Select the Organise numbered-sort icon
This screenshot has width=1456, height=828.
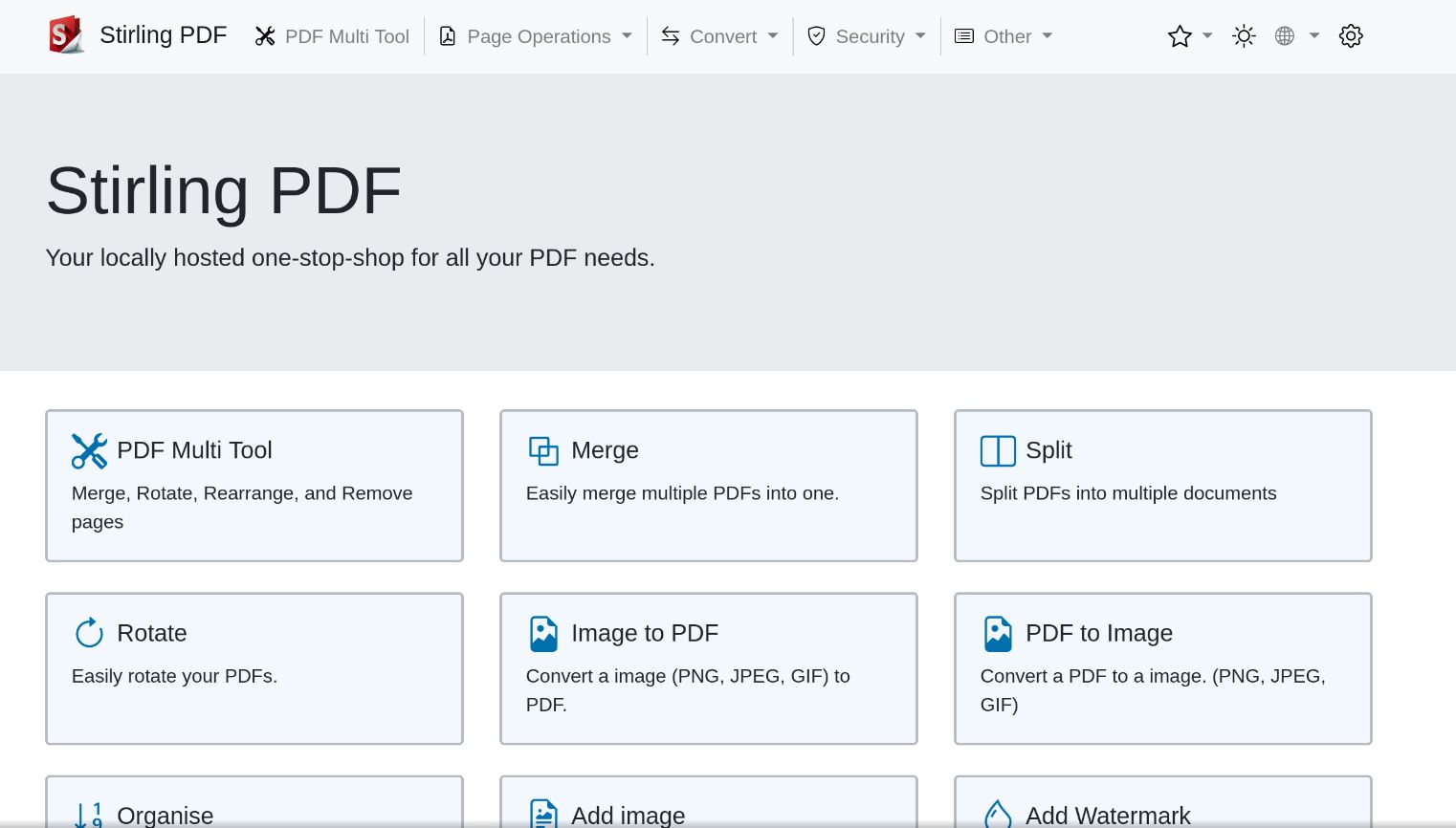[x=88, y=816]
